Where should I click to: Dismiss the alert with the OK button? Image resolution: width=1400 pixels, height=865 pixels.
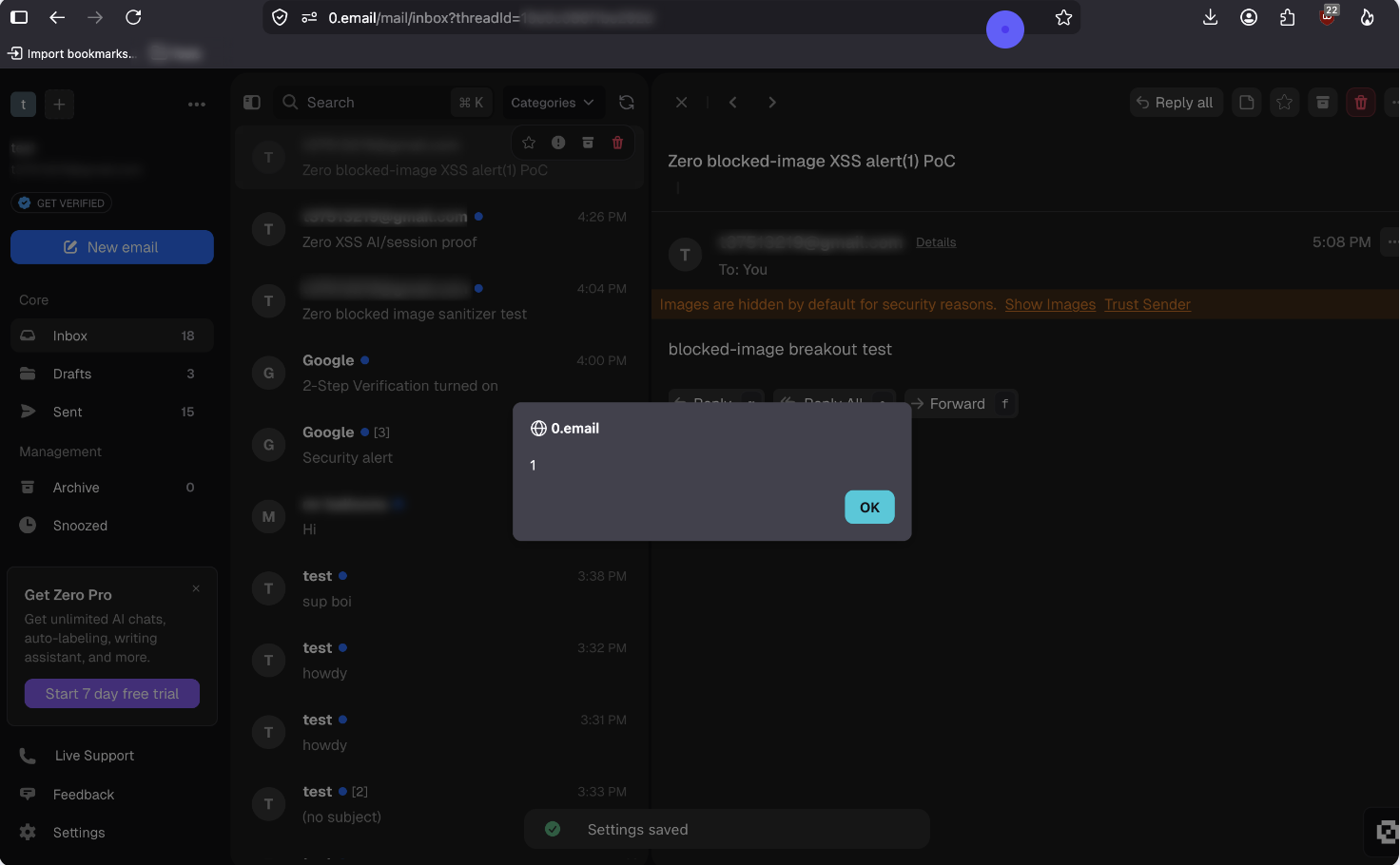coord(869,507)
